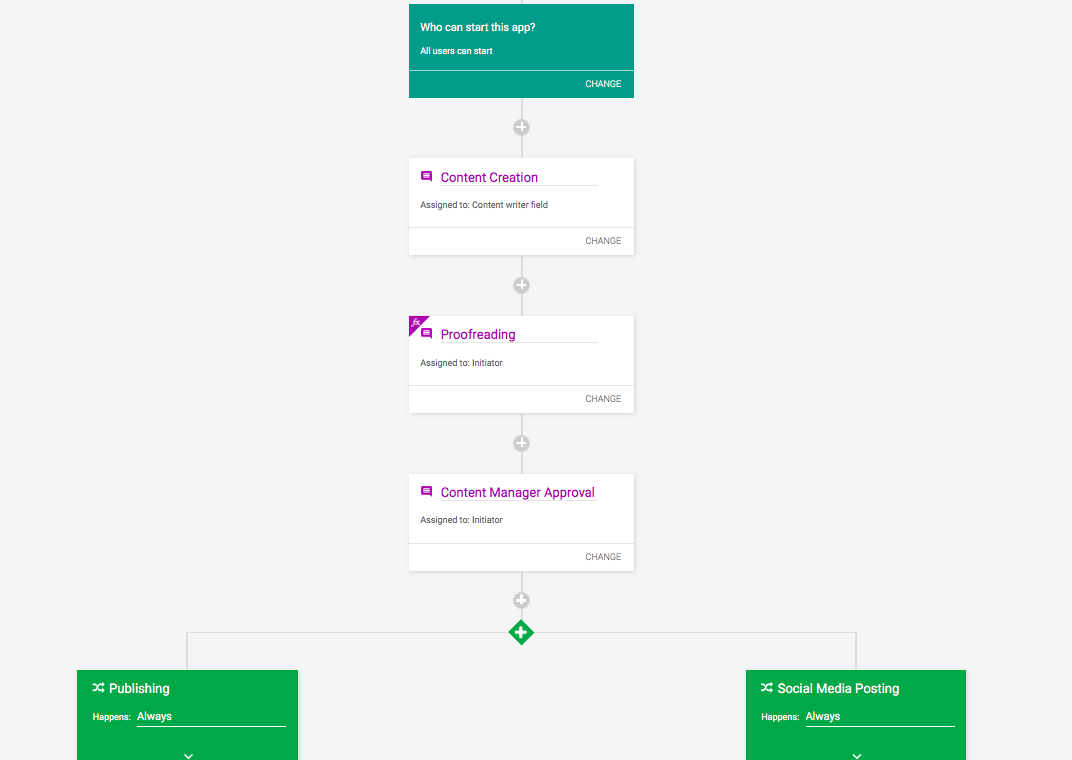Expand Social Media Posting branch with chevron

857,755
